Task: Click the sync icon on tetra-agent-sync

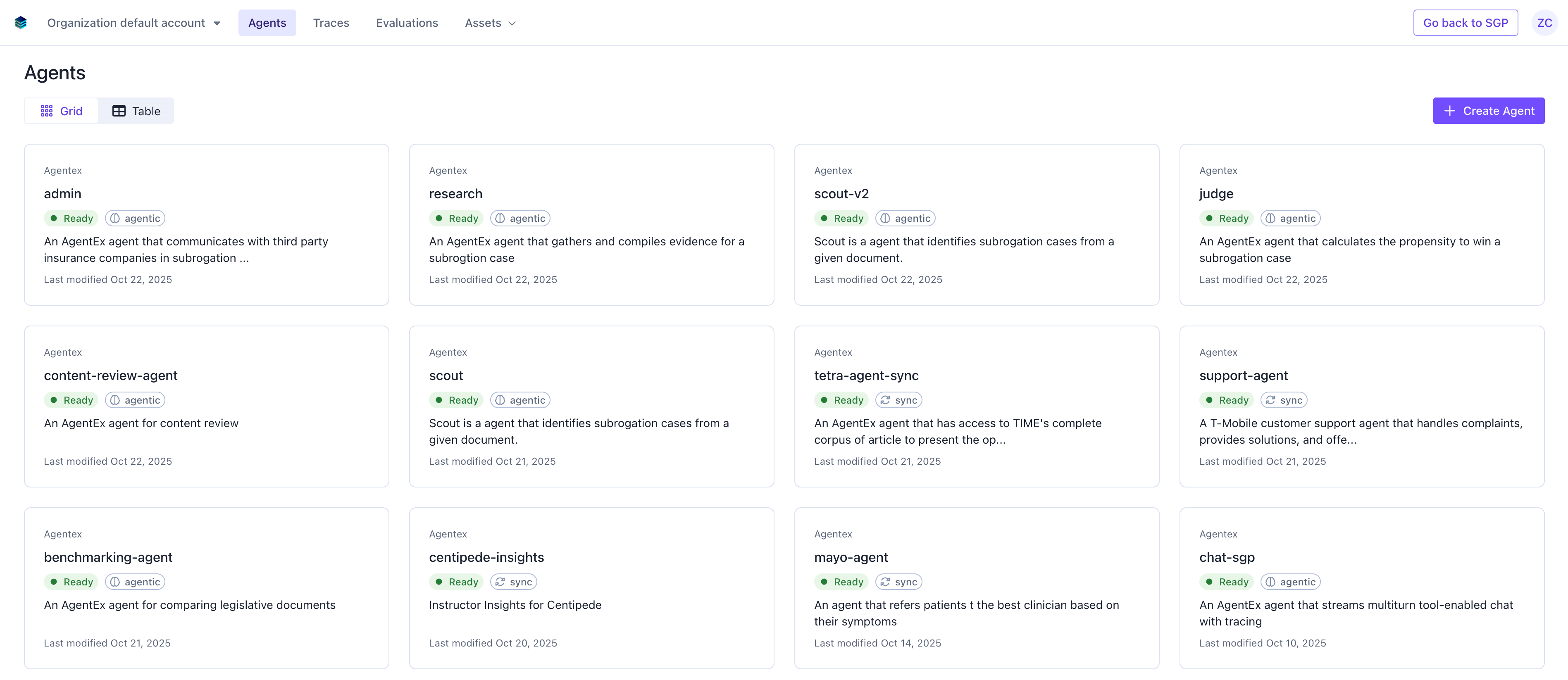Action: (x=886, y=399)
